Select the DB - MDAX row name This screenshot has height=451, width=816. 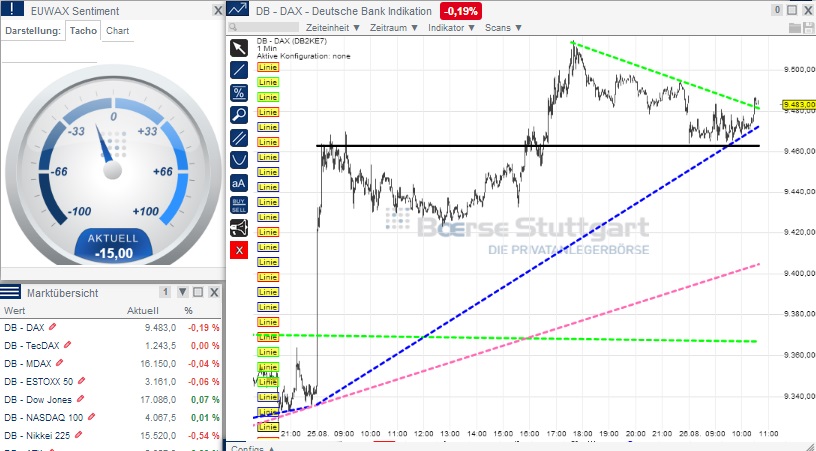(x=28, y=363)
